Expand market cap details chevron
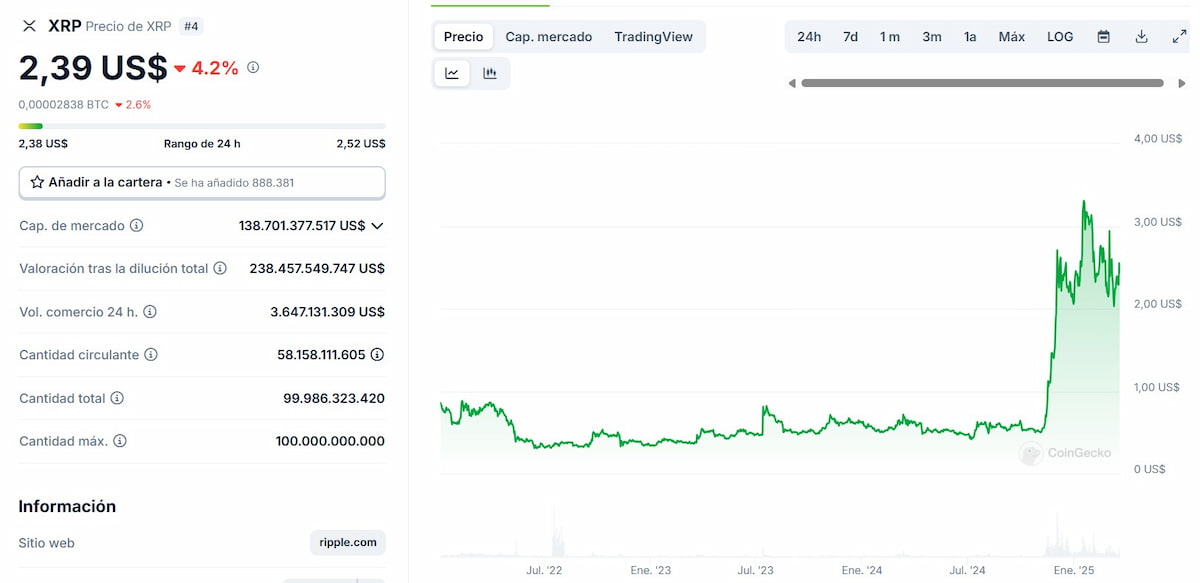This screenshot has width=1200, height=583. point(377,226)
